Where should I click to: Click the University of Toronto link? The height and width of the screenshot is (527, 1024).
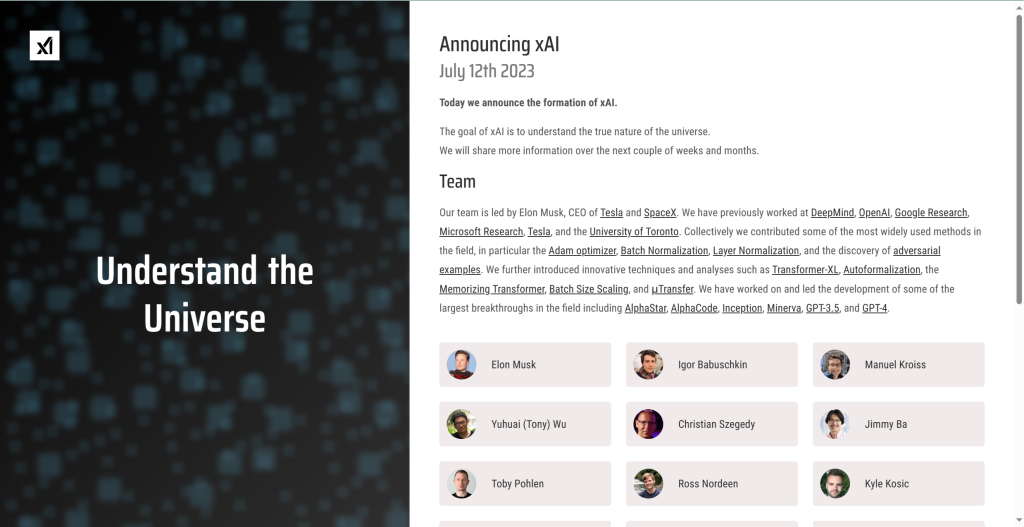pos(634,232)
